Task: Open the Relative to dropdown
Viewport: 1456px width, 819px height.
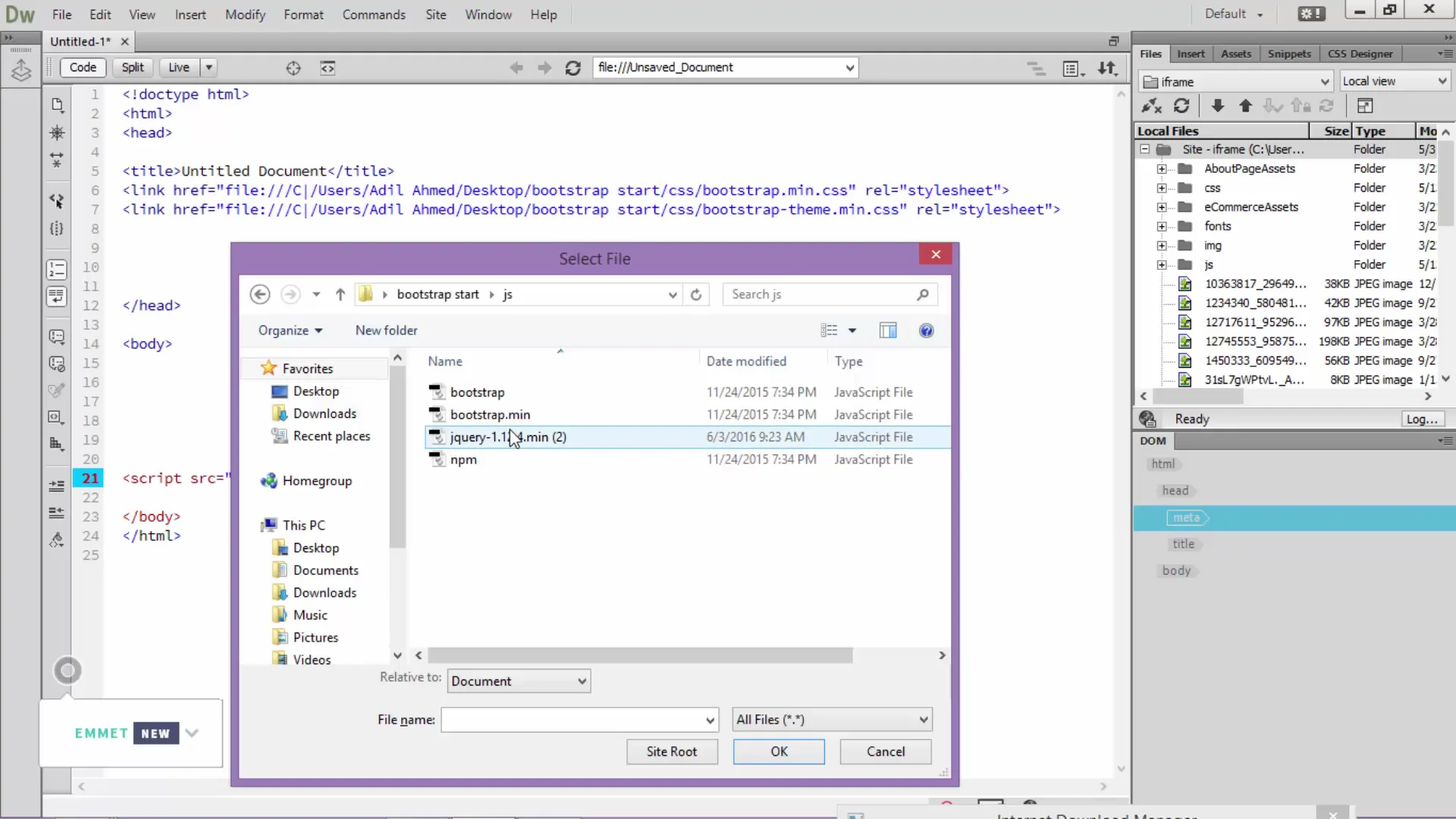Action: coord(519,681)
